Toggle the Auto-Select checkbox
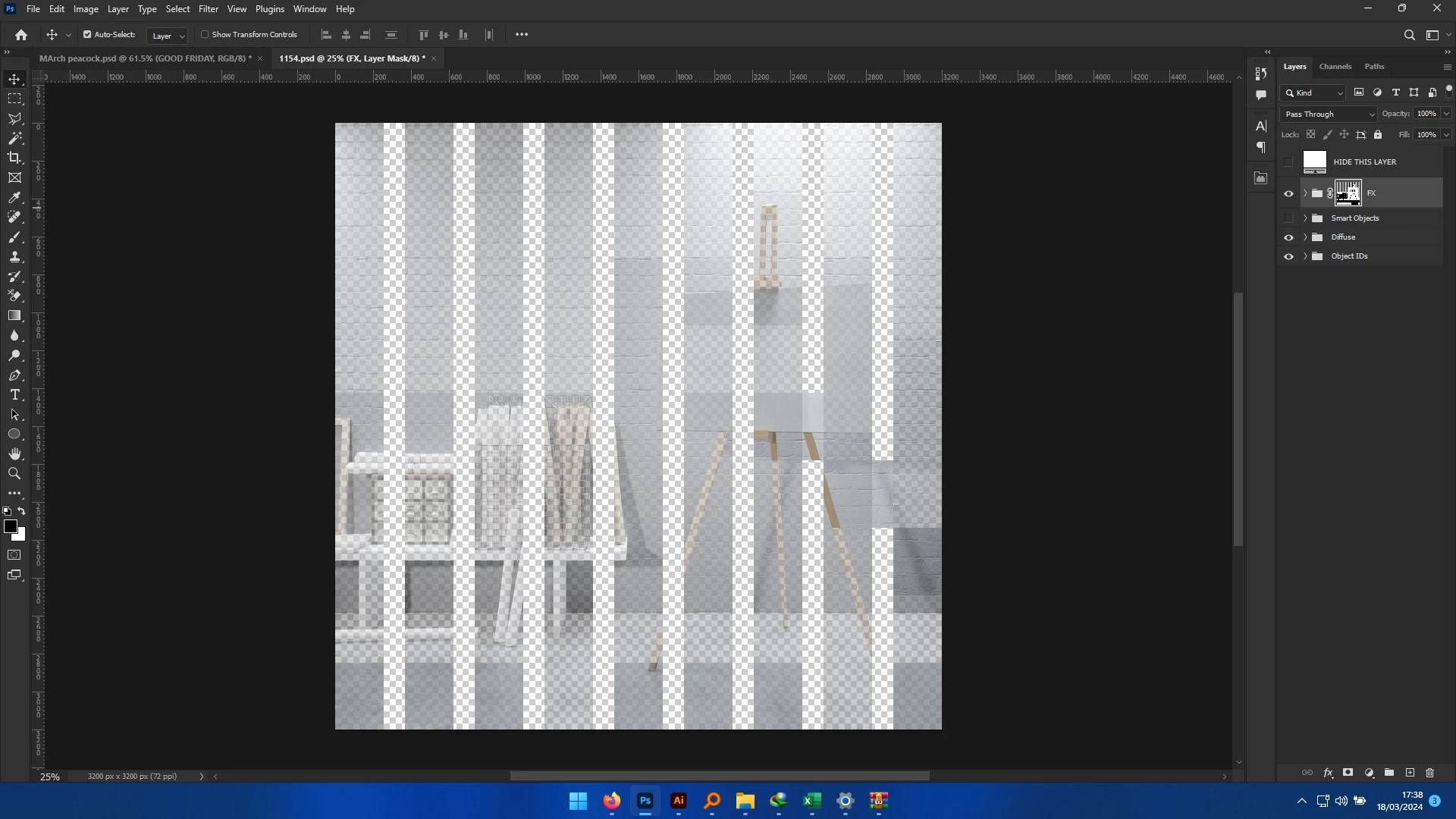The width and height of the screenshot is (1456, 819). tap(87, 34)
